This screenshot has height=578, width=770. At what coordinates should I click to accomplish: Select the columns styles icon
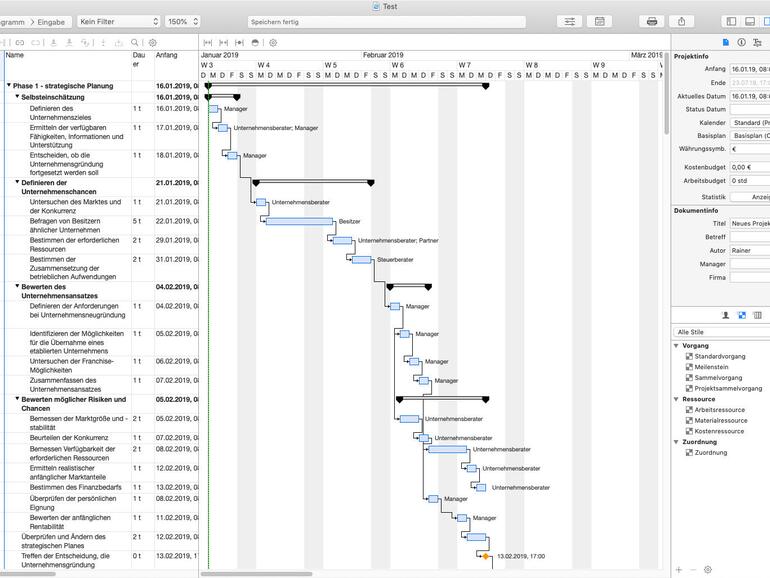pyautogui.click(x=758, y=315)
